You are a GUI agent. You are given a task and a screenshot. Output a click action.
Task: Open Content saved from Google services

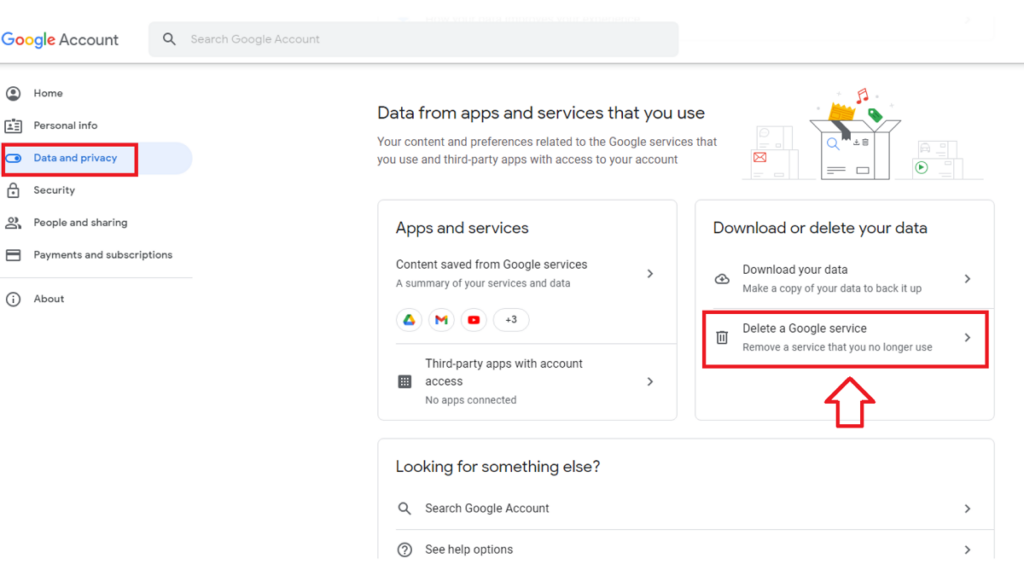[527, 273]
